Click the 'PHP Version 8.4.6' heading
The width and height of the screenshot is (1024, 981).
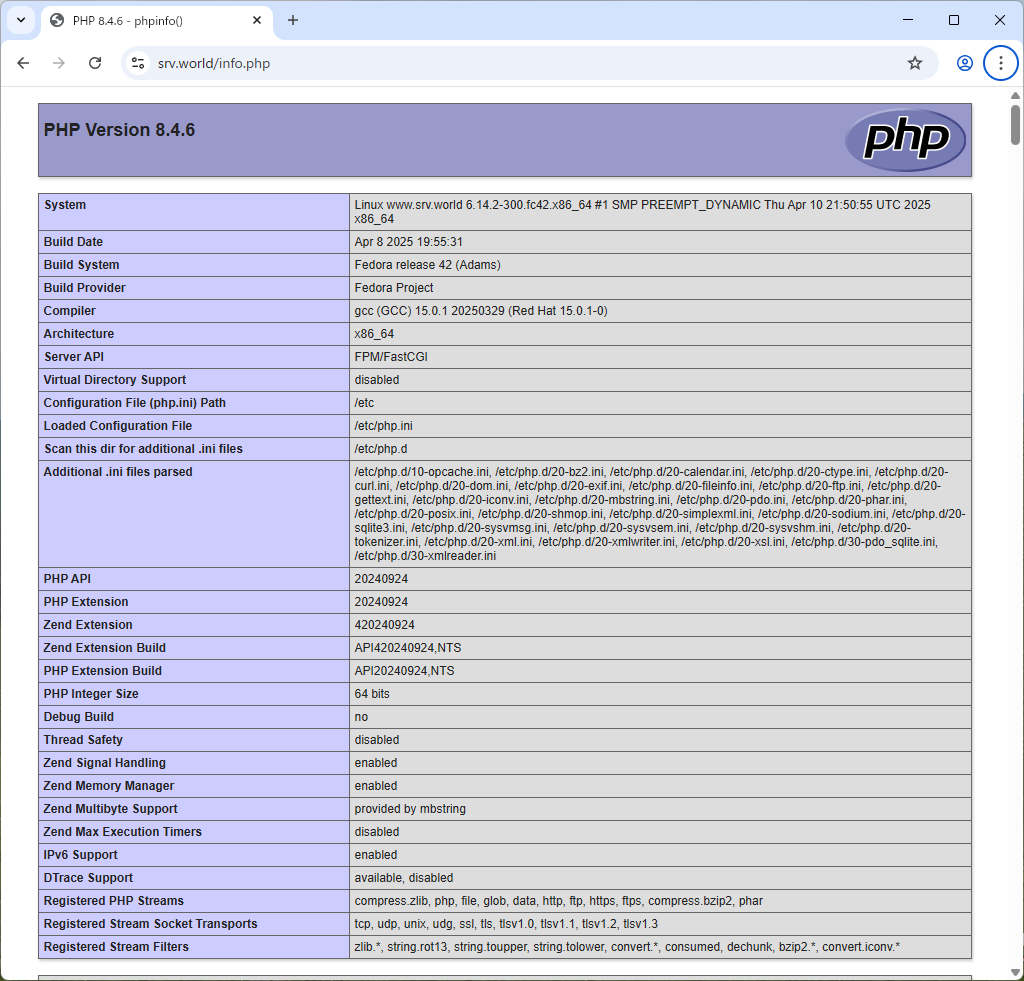tap(120, 130)
